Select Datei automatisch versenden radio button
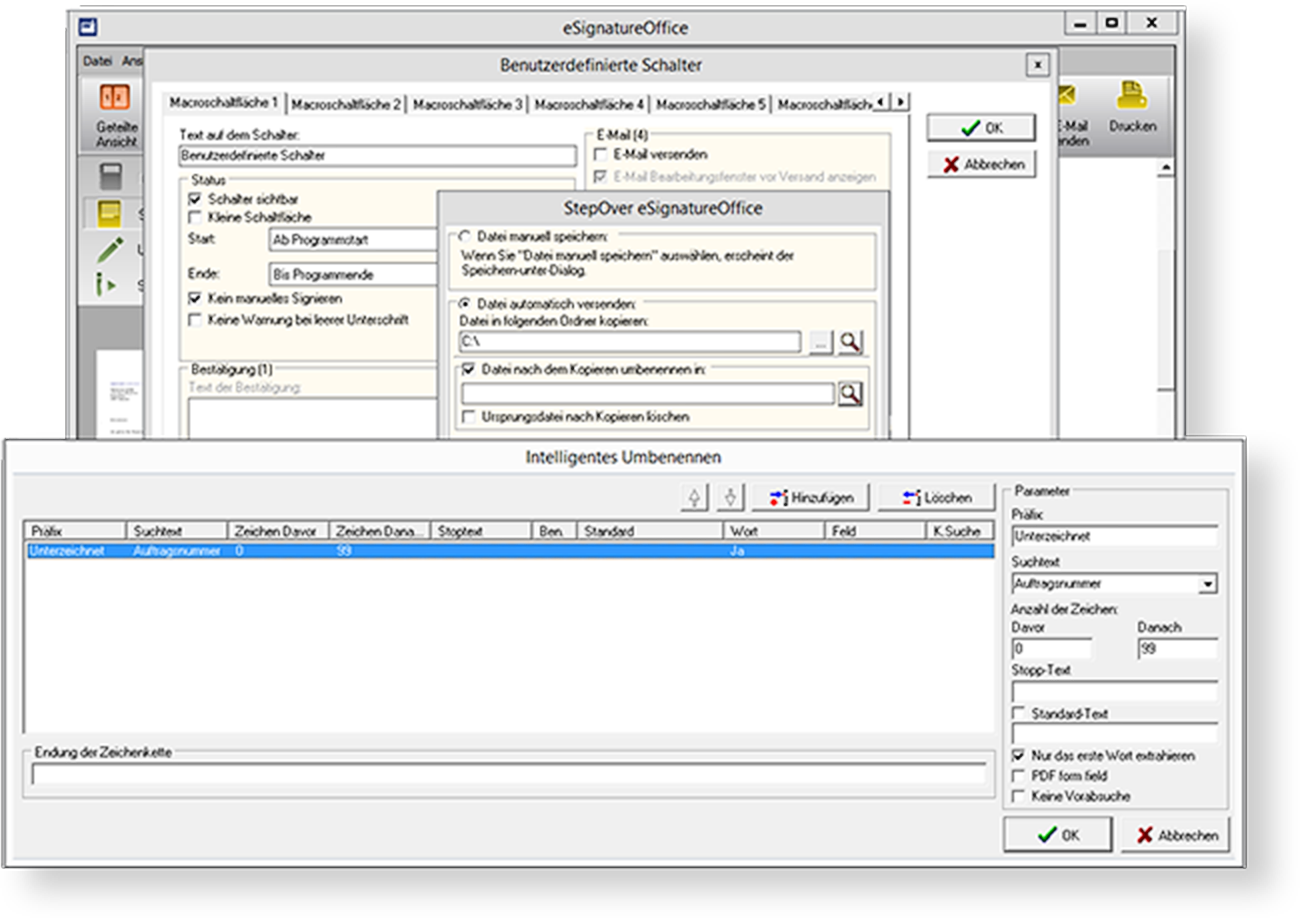This screenshot has height=918, width=1300. click(x=464, y=303)
